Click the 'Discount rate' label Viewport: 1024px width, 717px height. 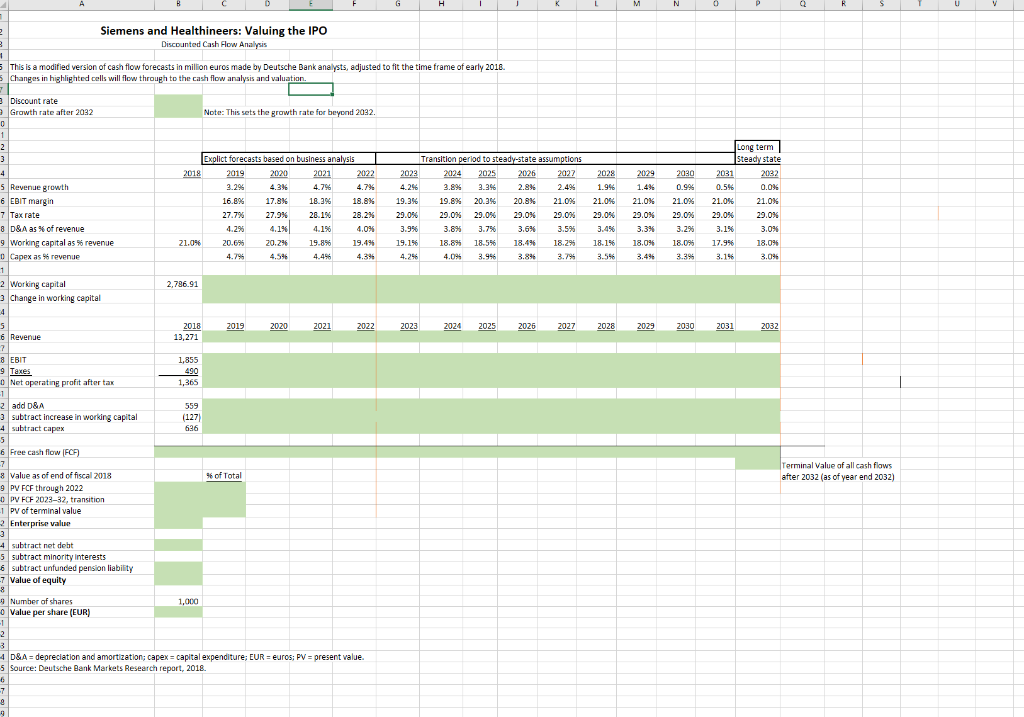coord(34,101)
